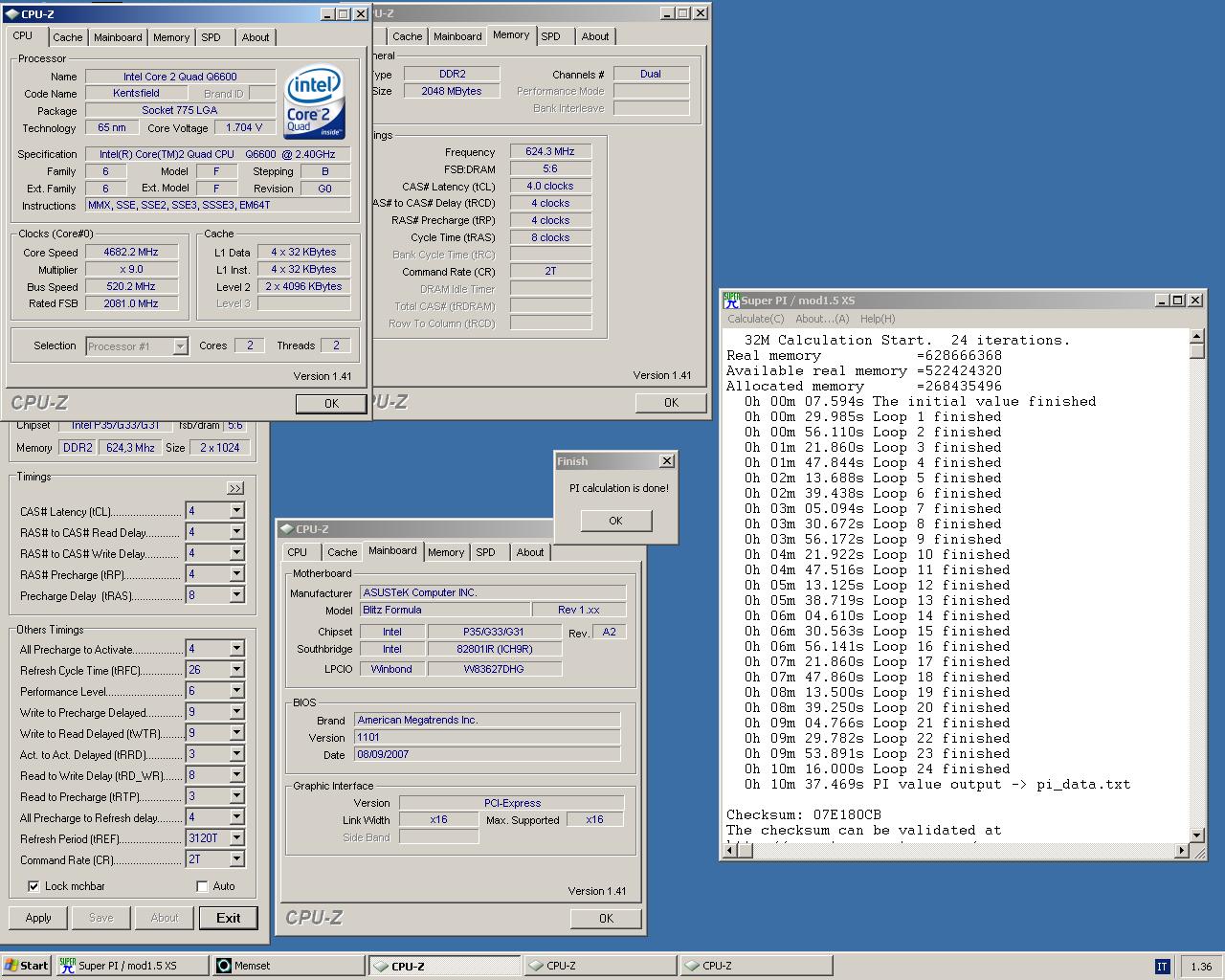Open the Refresh Cycle Time (tRFC) dropdown
Image resolution: width=1225 pixels, height=980 pixels.
tap(236, 670)
